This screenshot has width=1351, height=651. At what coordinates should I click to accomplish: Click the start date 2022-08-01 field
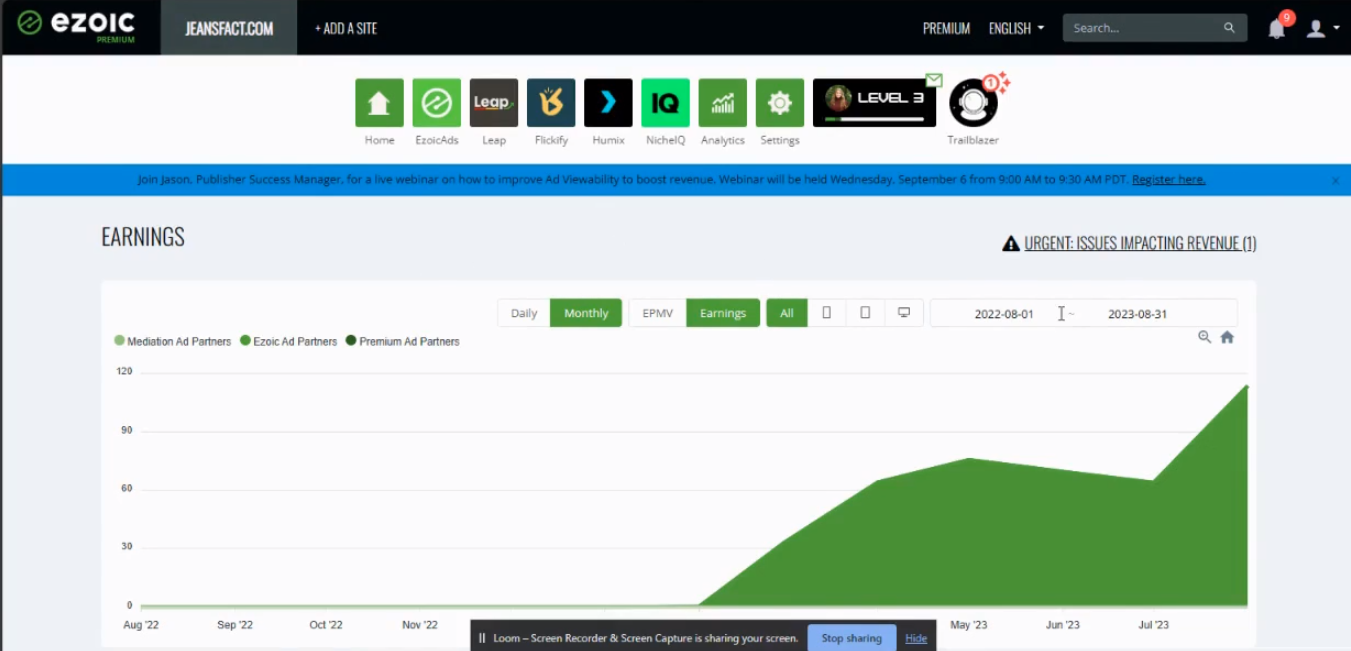[1004, 314]
